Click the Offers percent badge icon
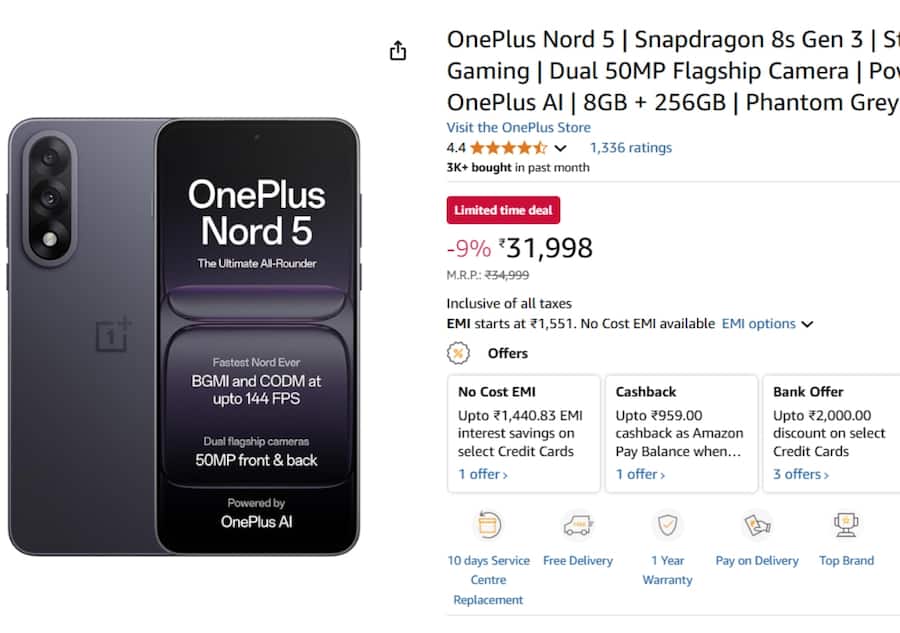 coord(458,353)
